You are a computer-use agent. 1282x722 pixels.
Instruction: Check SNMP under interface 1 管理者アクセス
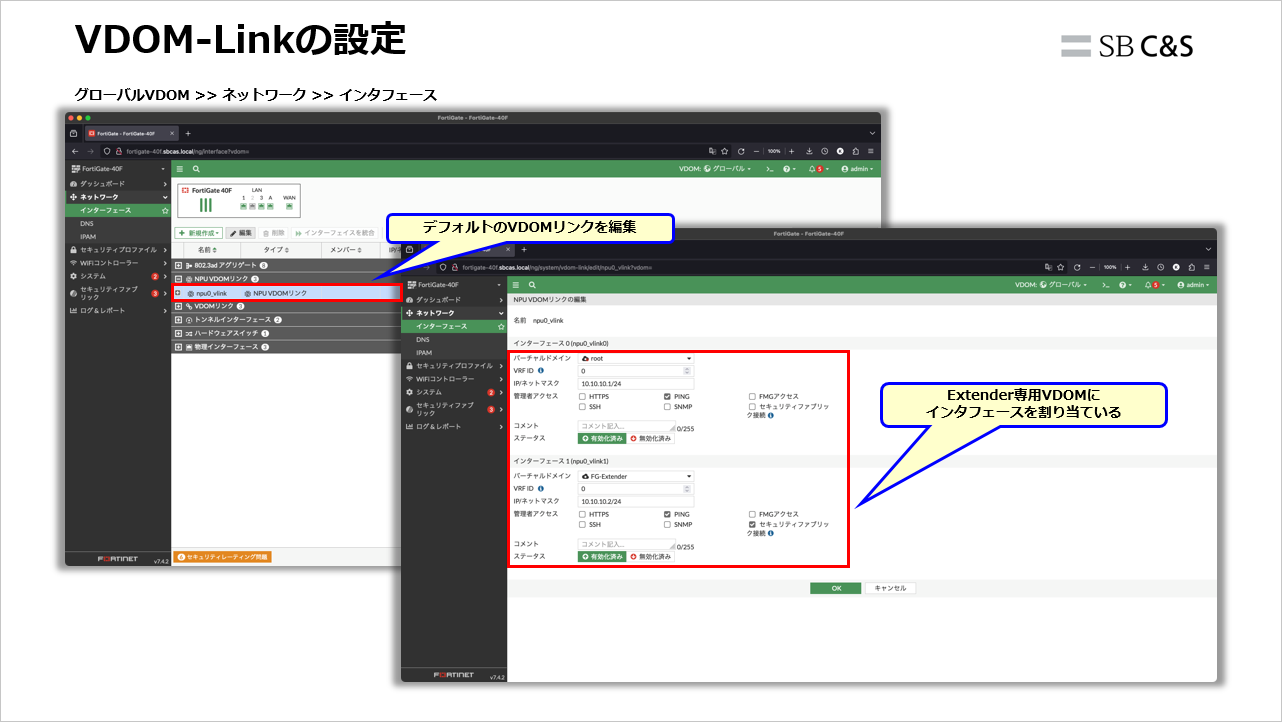[666, 525]
